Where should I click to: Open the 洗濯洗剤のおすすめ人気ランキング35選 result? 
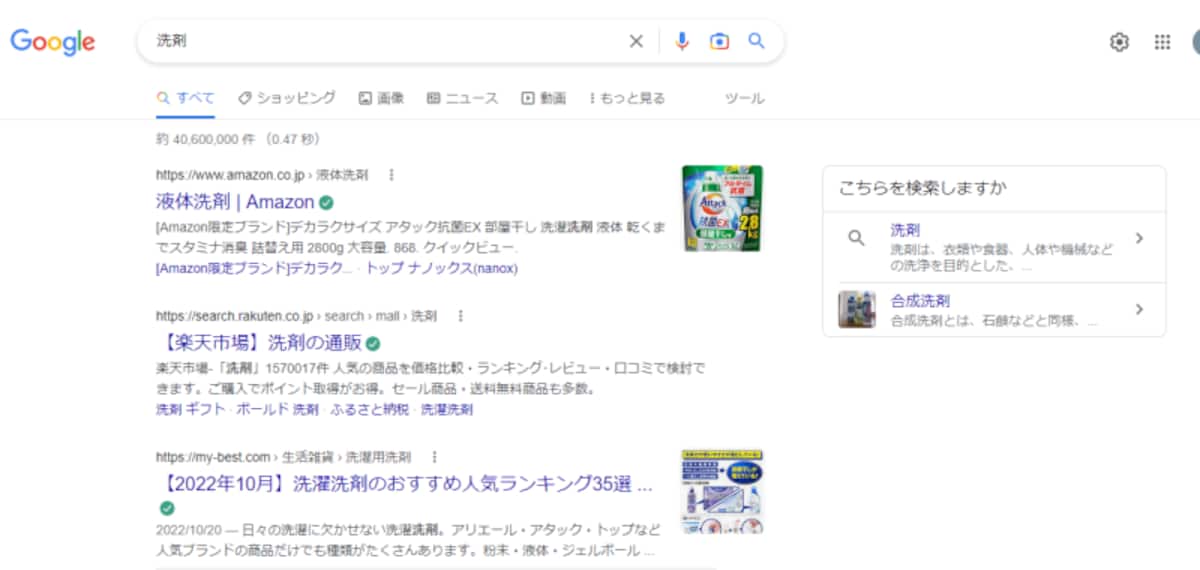[x=405, y=485]
